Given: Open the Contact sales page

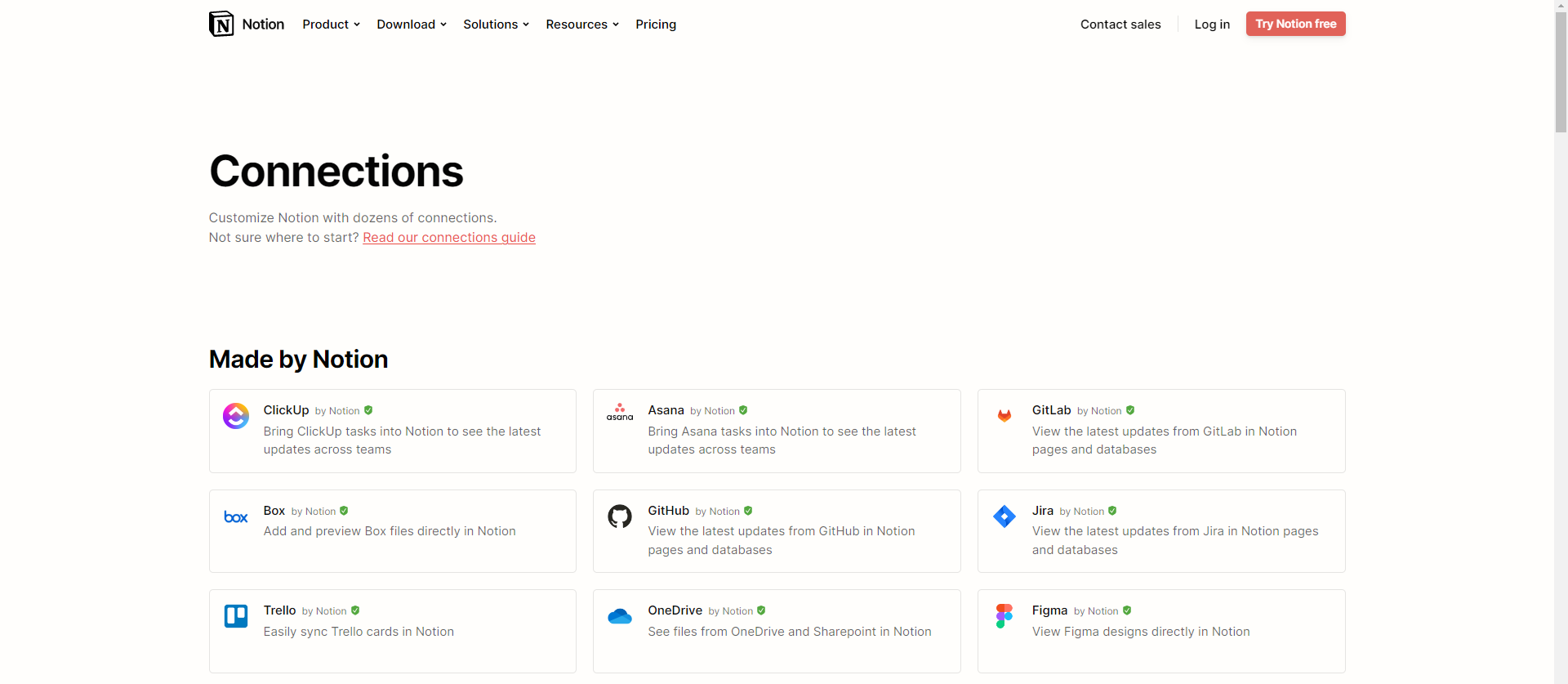Looking at the screenshot, I should 1120,25.
